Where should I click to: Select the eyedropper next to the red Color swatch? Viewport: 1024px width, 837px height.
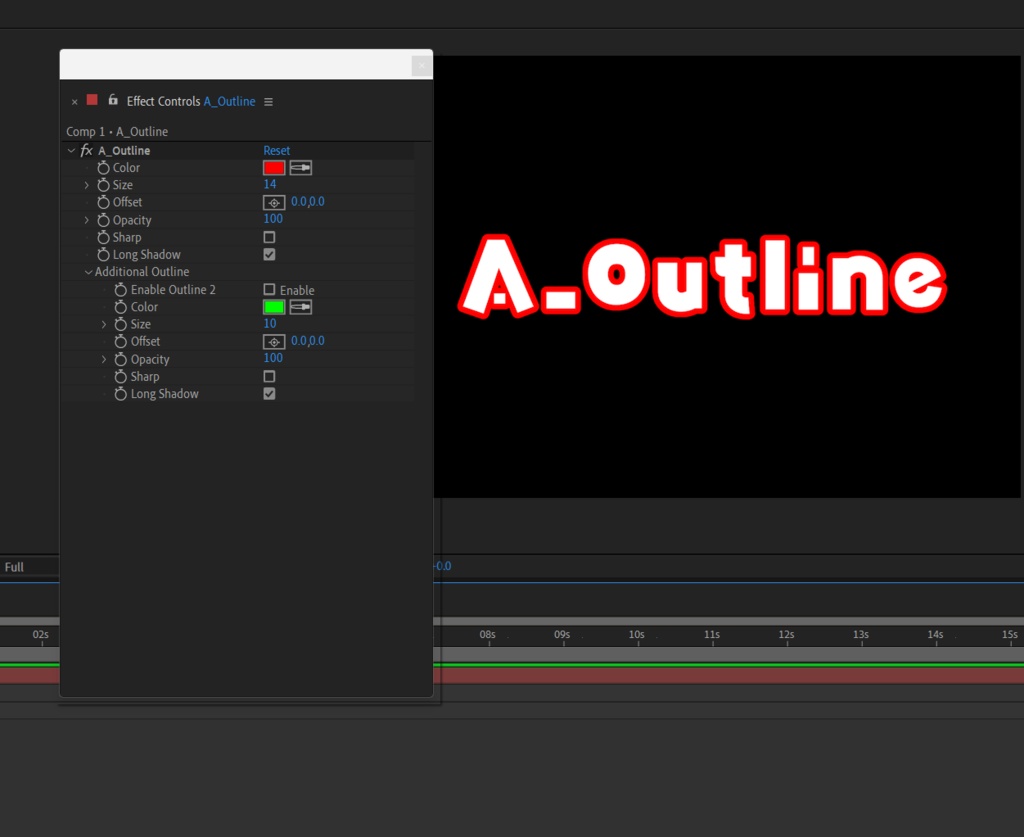point(300,167)
